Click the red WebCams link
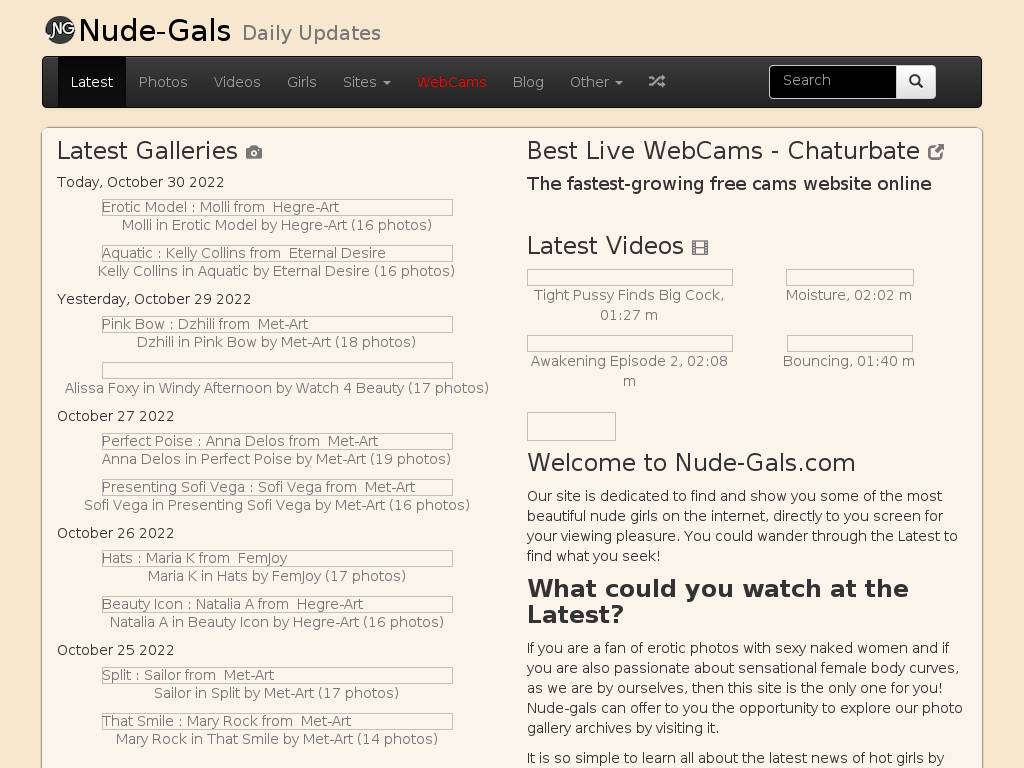The image size is (1024, 768). (451, 82)
